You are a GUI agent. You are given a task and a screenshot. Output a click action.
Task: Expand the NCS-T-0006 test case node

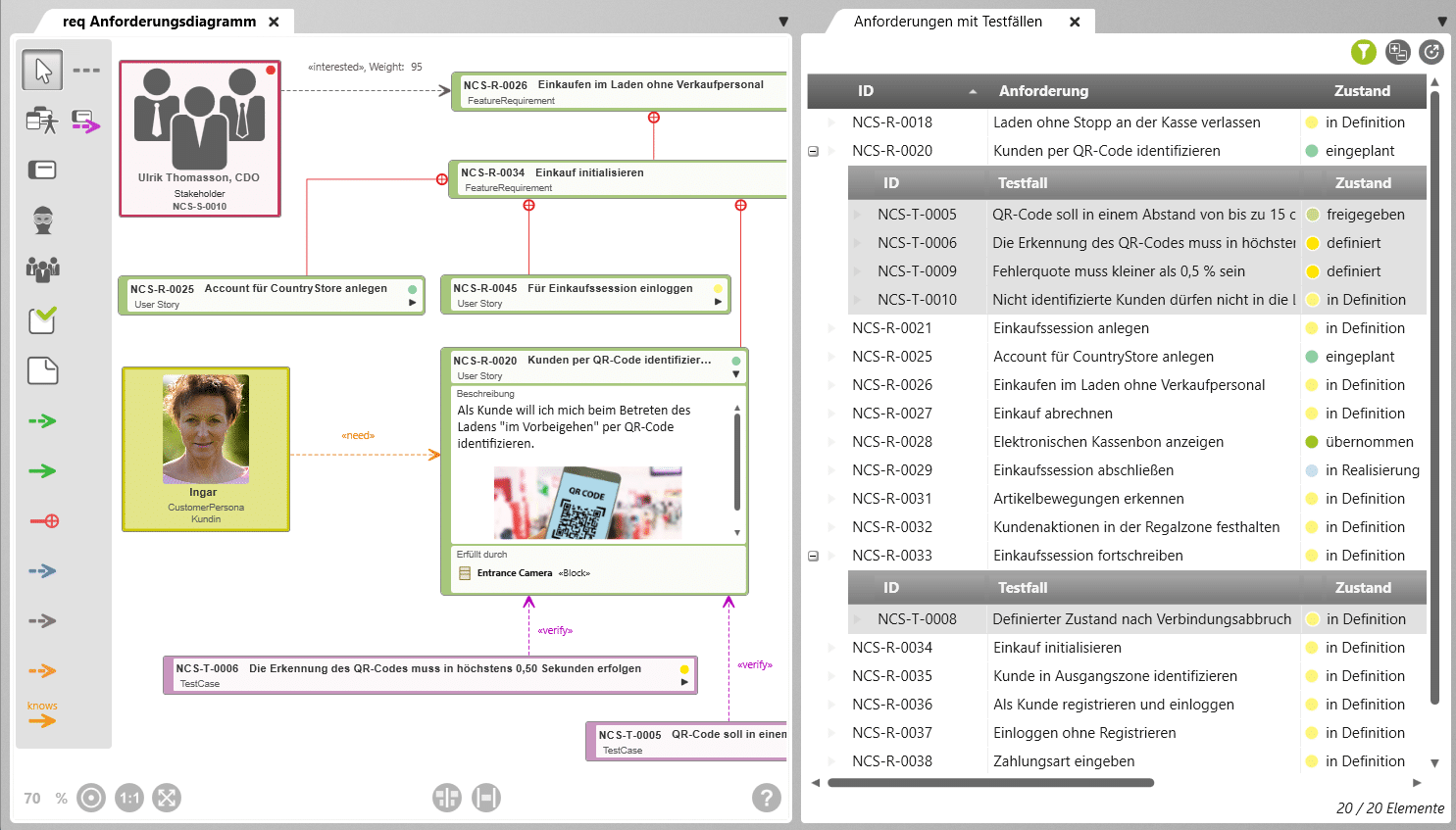tap(684, 682)
